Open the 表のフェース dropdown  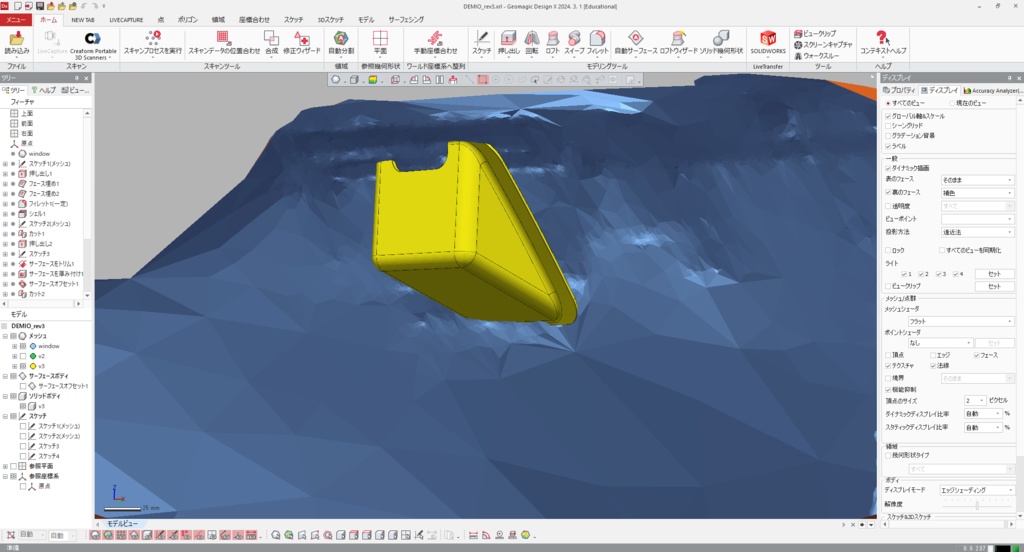click(977, 180)
